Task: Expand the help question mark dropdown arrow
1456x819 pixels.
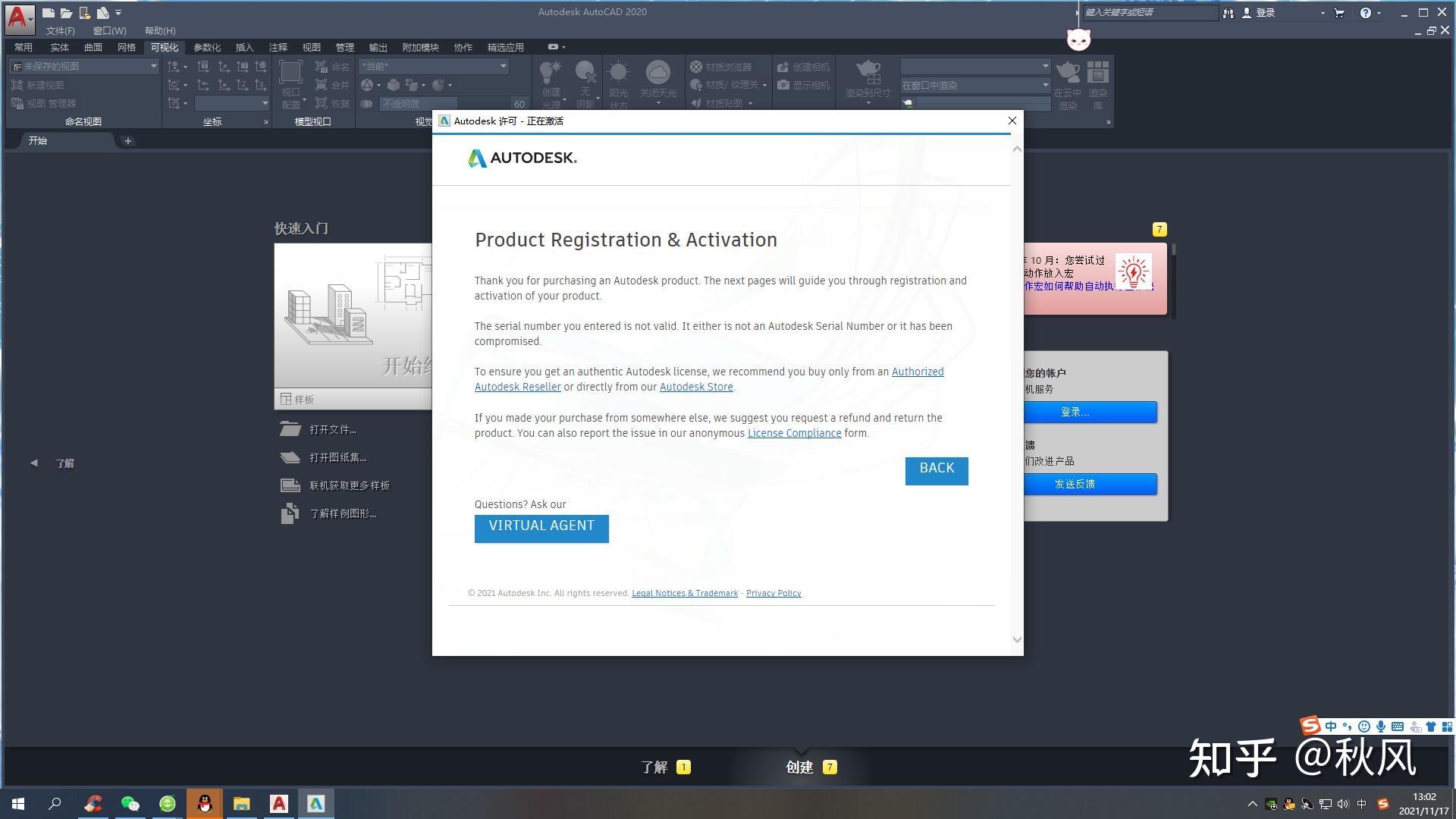Action: 1379,13
